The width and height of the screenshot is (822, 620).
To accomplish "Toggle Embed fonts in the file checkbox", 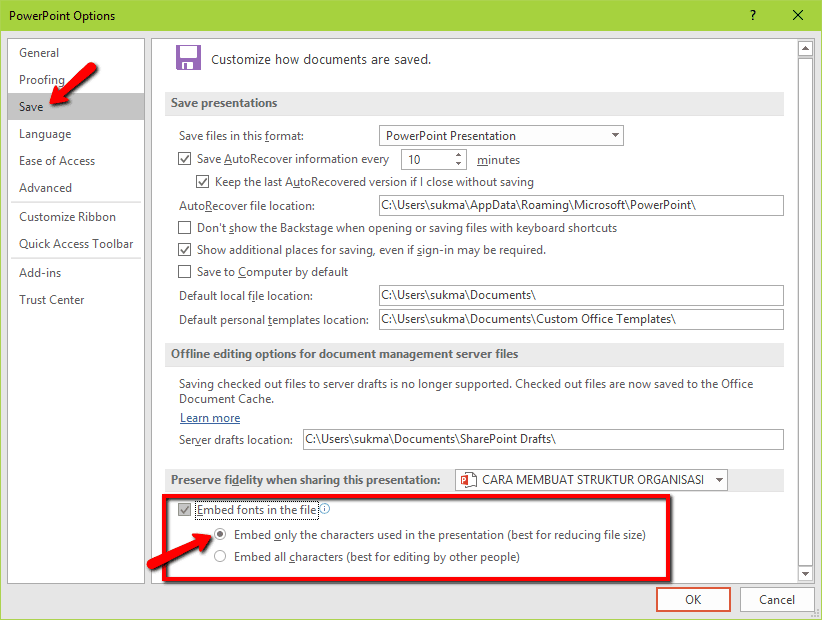I will [x=185, y=509].
